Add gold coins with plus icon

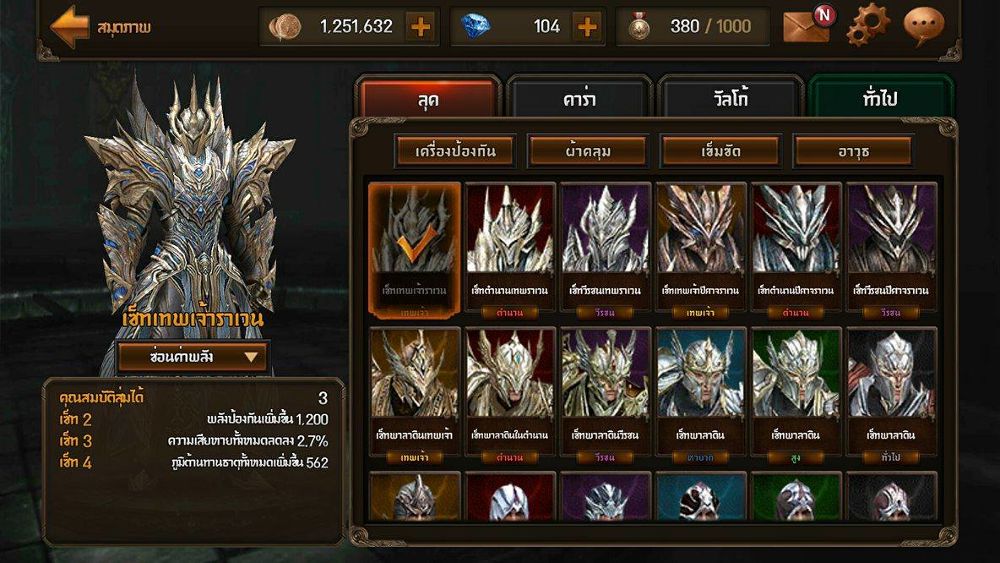420,27
